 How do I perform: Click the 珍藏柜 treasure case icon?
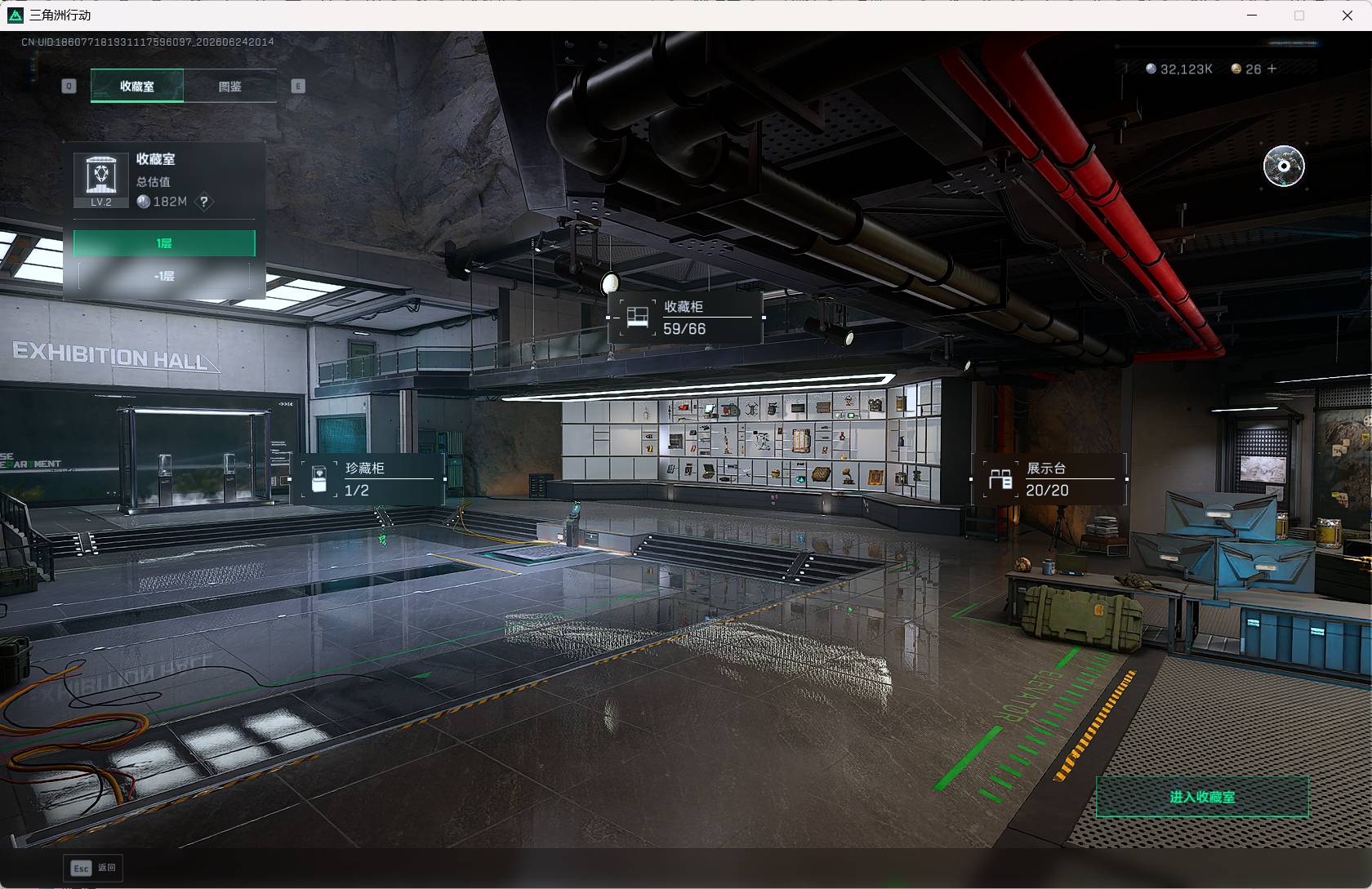pyautogui.click(x=319, y=479)
